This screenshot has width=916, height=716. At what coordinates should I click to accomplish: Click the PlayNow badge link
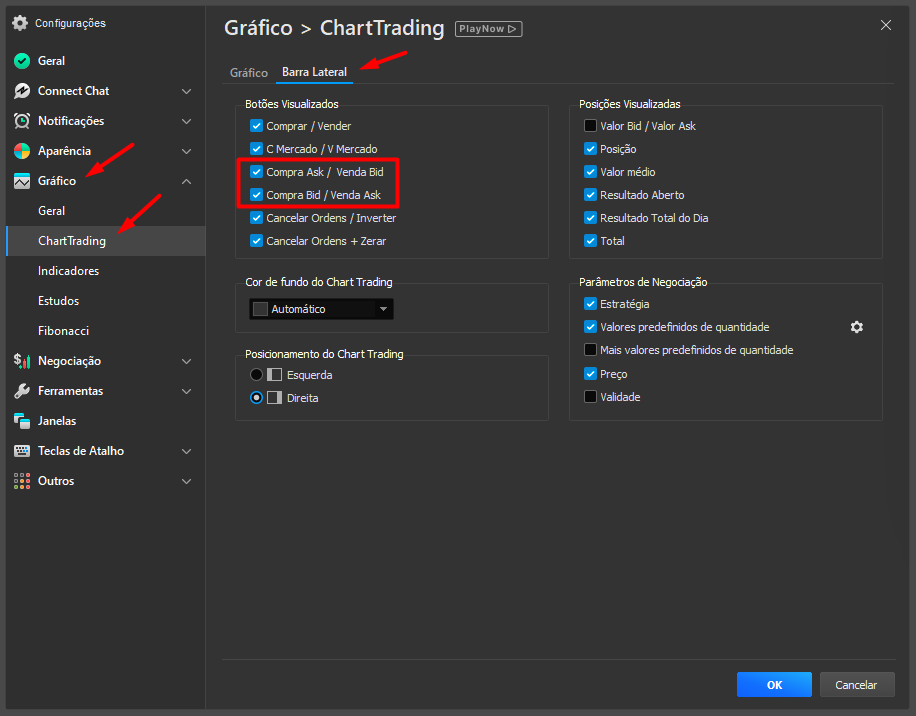pyautogui.click(x=488, y=29)
